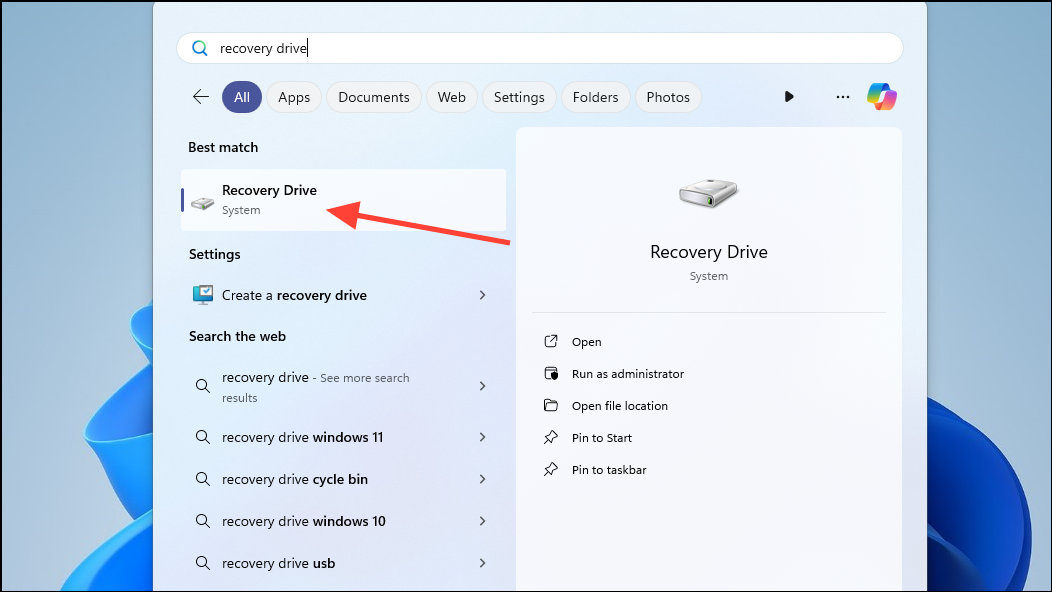Click the monitor icon for Create a recovery drive
The width and height of the screenshot is (1052, 592).
(203, 295)
